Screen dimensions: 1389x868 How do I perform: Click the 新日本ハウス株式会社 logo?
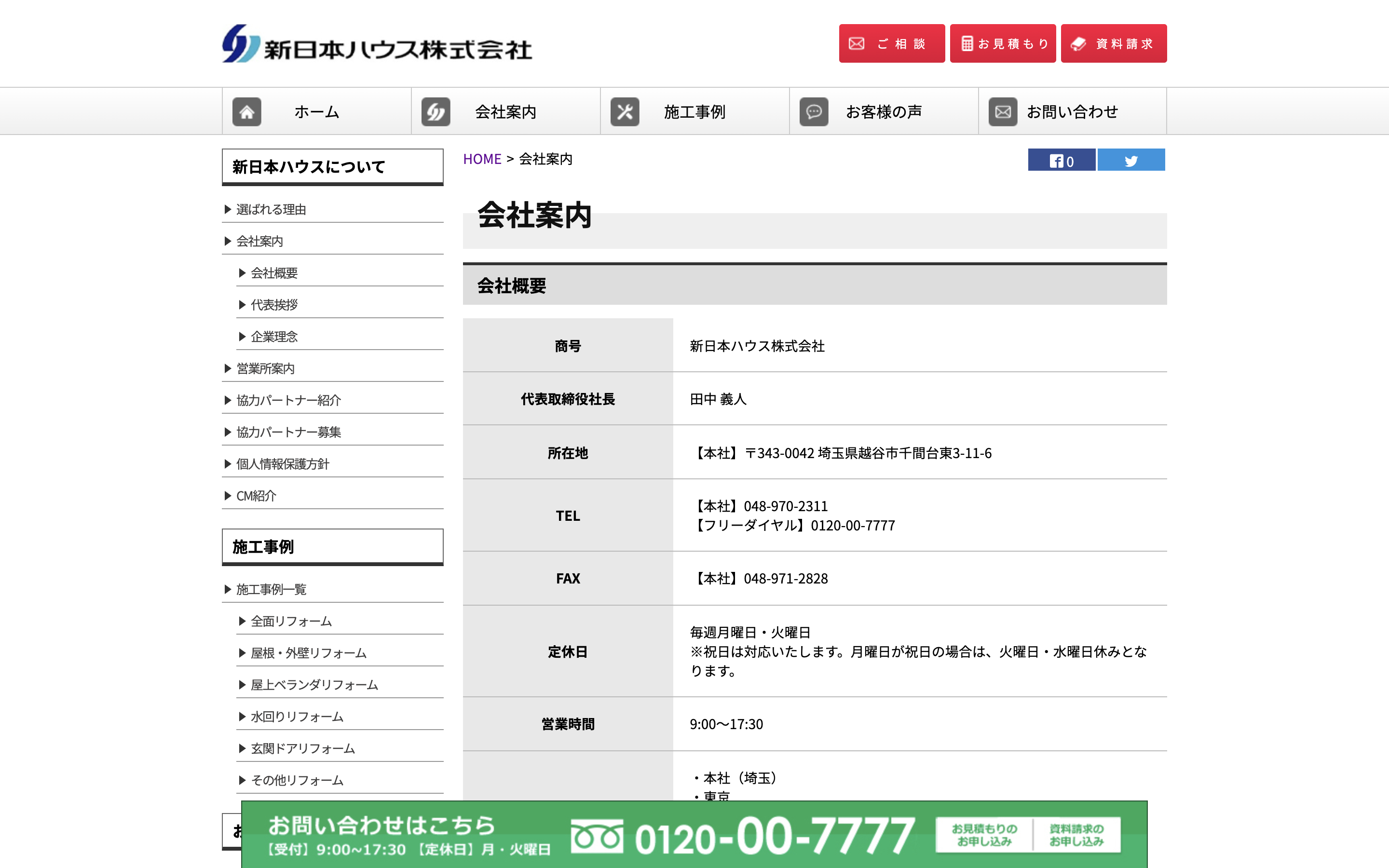point(377,43)
